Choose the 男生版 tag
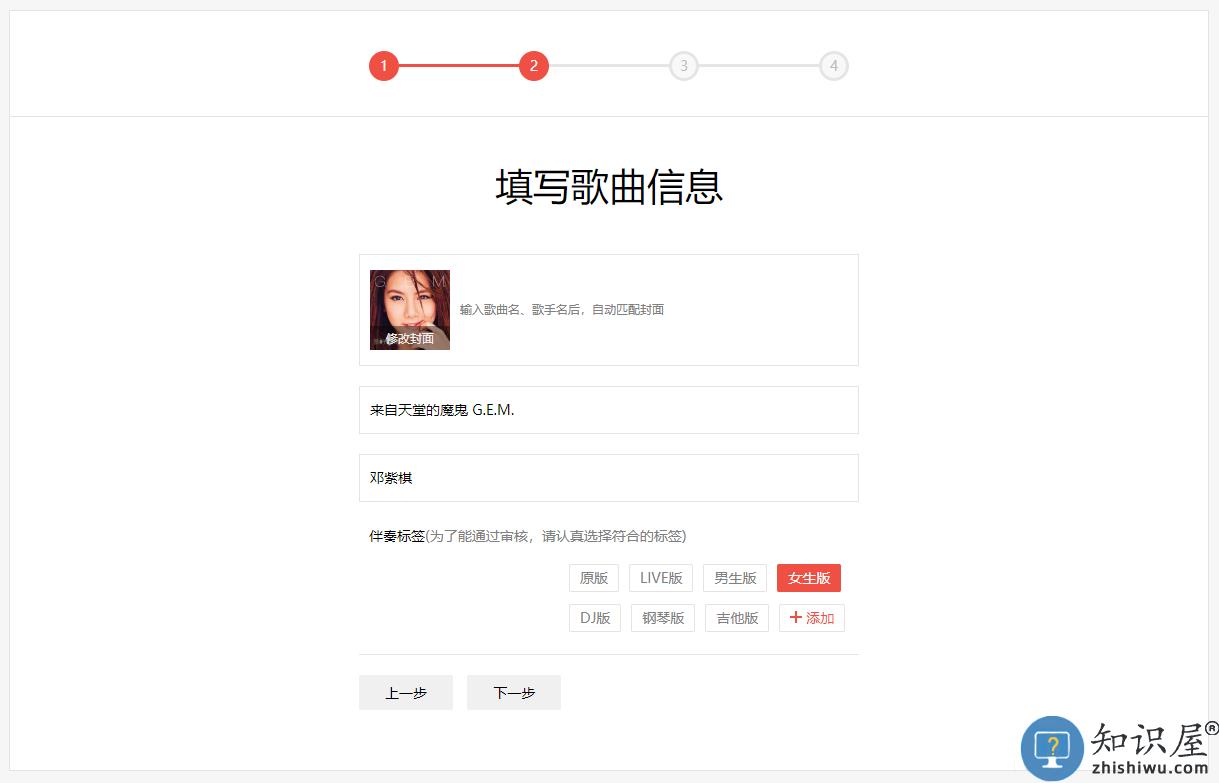This screenshot has height=783, width=1219. pyautogui.click(x=735, y=578)
